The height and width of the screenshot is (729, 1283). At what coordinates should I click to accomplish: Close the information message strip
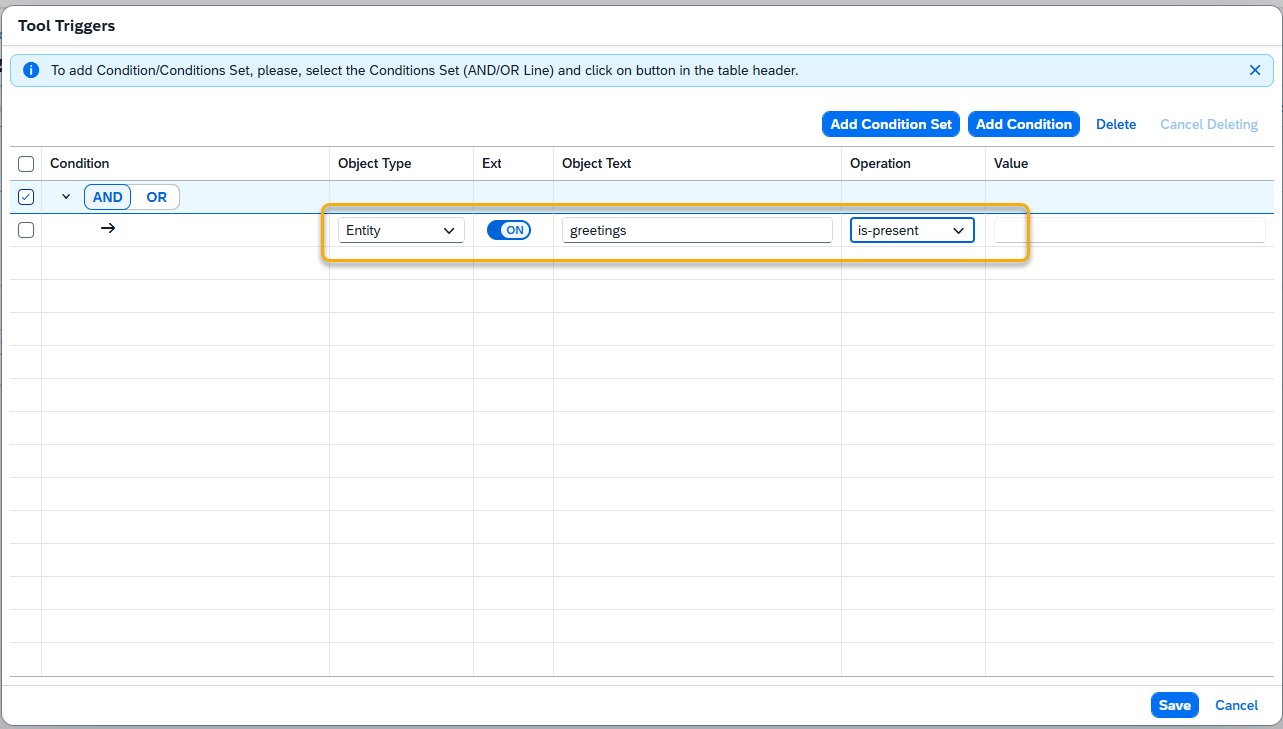[1255, 71]
